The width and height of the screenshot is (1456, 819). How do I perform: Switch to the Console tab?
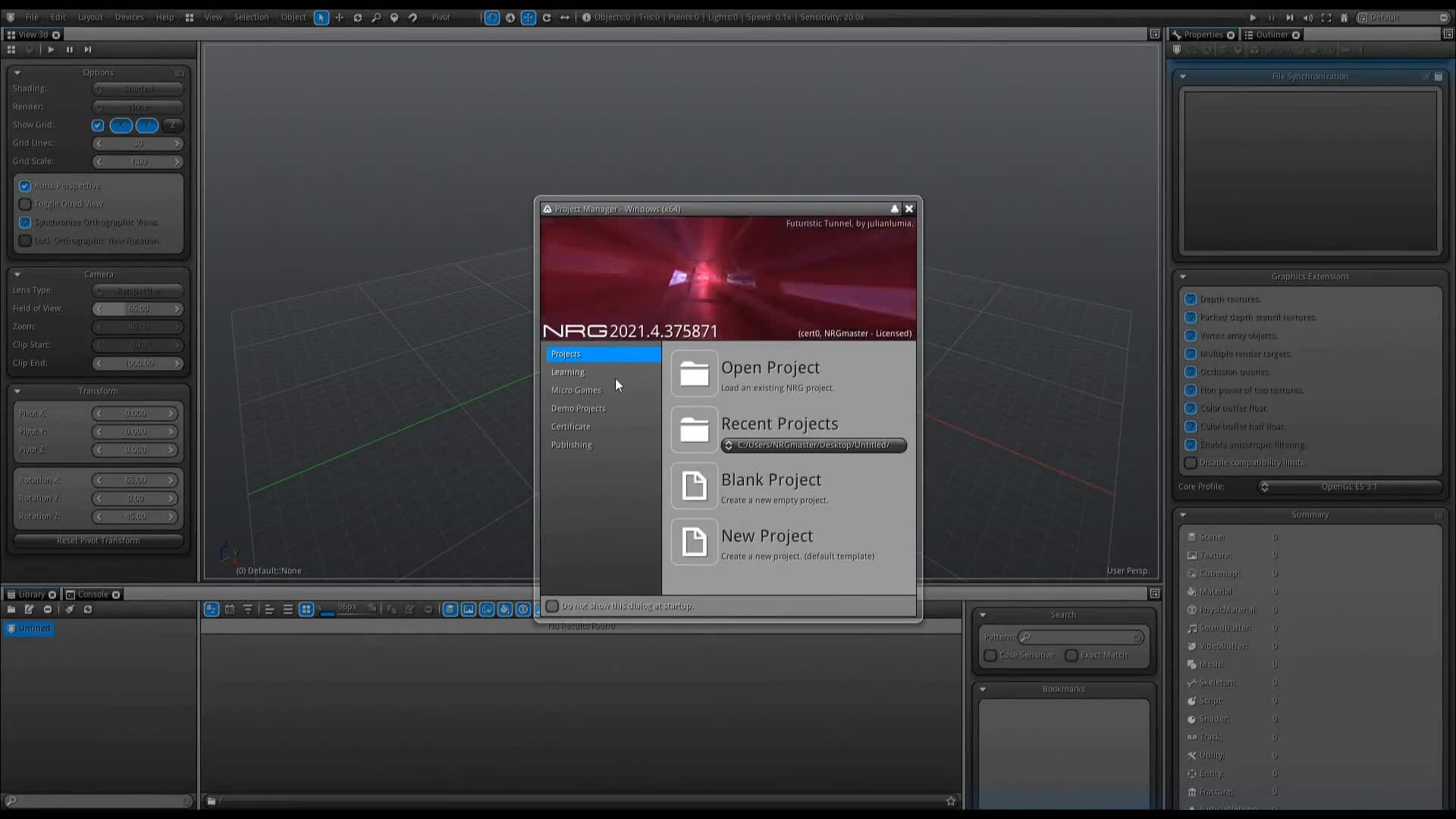pos(93,595)
